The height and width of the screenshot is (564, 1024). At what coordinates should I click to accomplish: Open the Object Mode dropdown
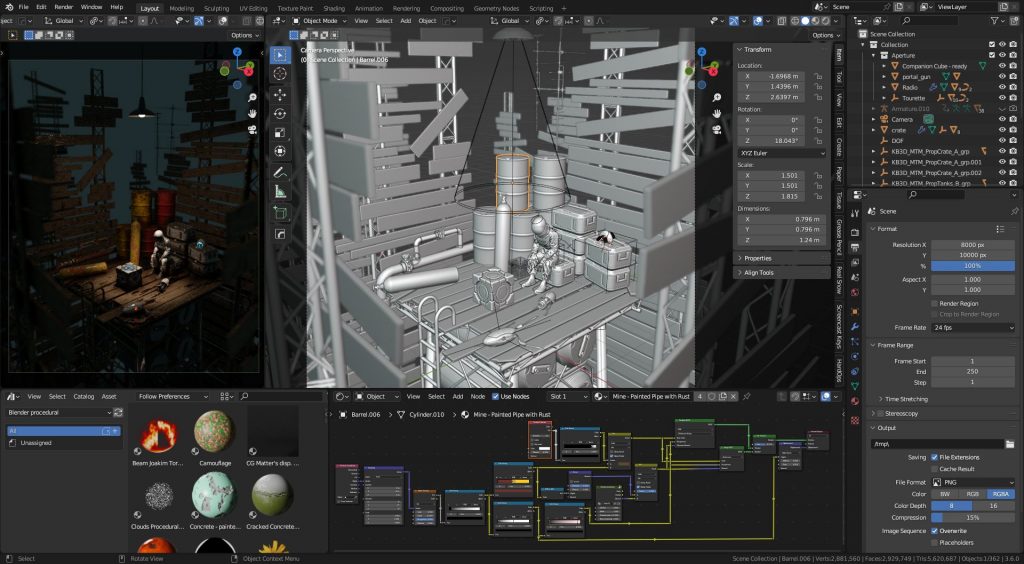pyautogui.click(x=319, y=21)
